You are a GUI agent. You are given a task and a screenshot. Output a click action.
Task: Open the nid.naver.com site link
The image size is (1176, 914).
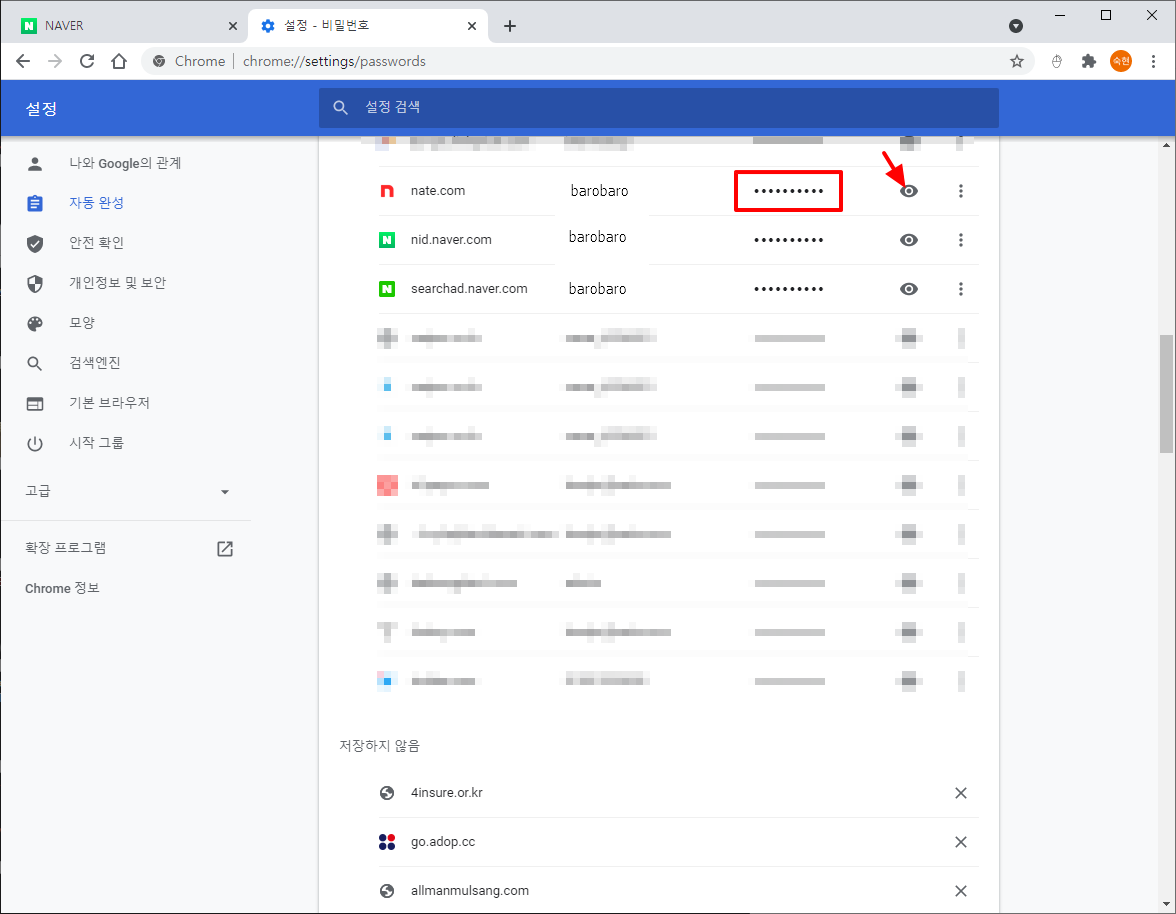[x=451, y=239]
